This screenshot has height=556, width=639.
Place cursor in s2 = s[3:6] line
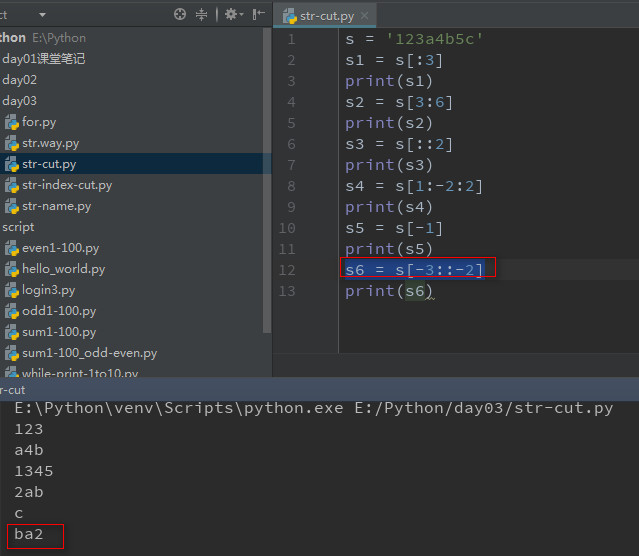(x=399, y=102)
